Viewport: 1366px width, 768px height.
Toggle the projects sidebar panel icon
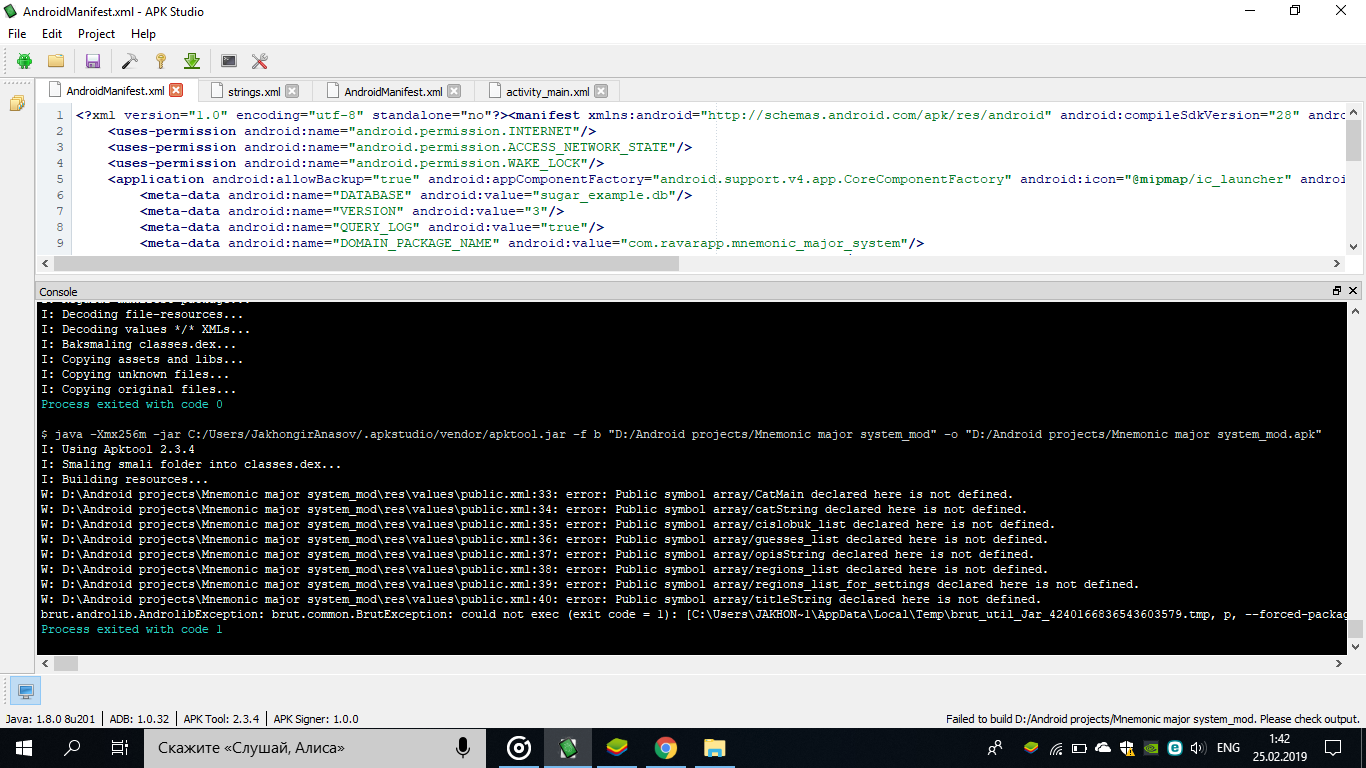click(x=17, y=104)
